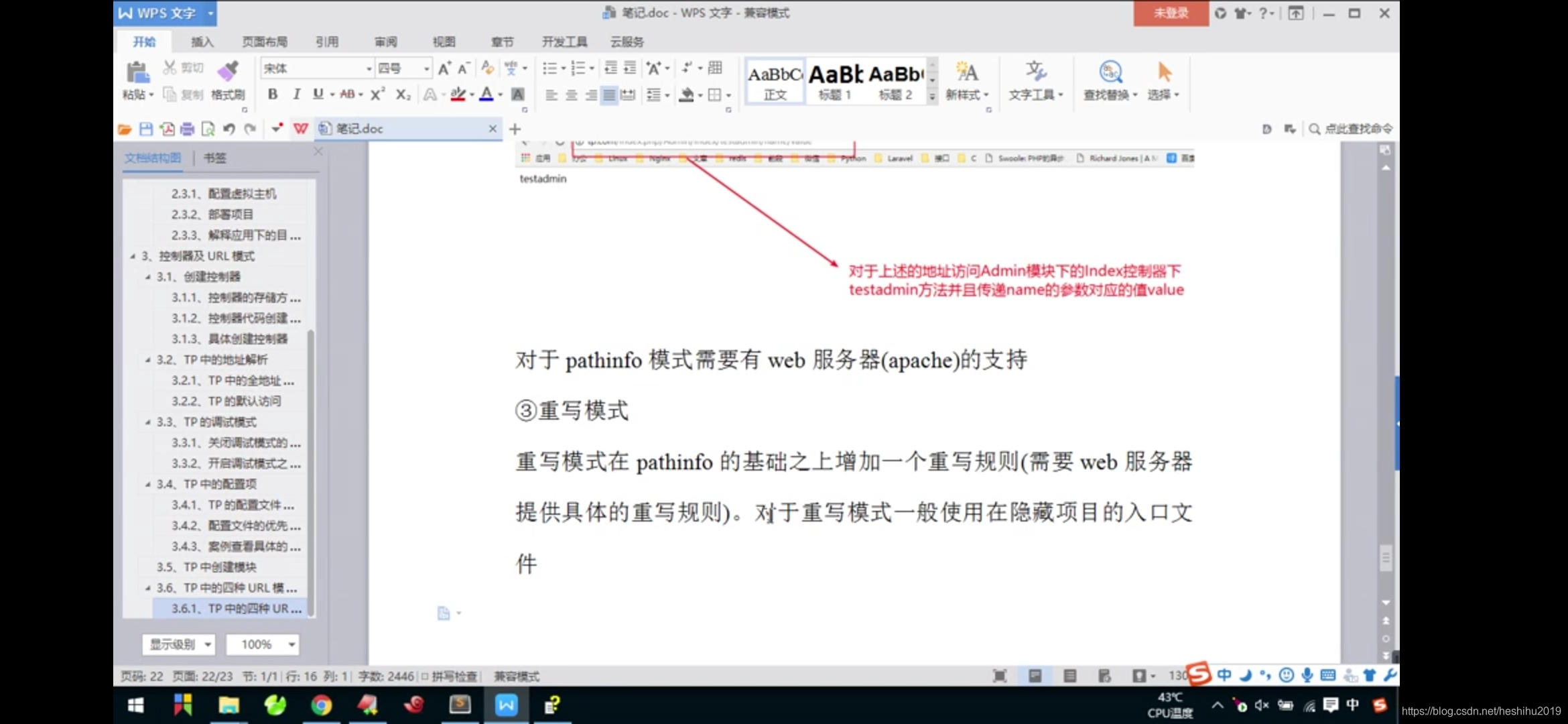Clear formatting with eraser A icon
The height and width of the screenshot is (724, 1568).
tap(487, 68)
